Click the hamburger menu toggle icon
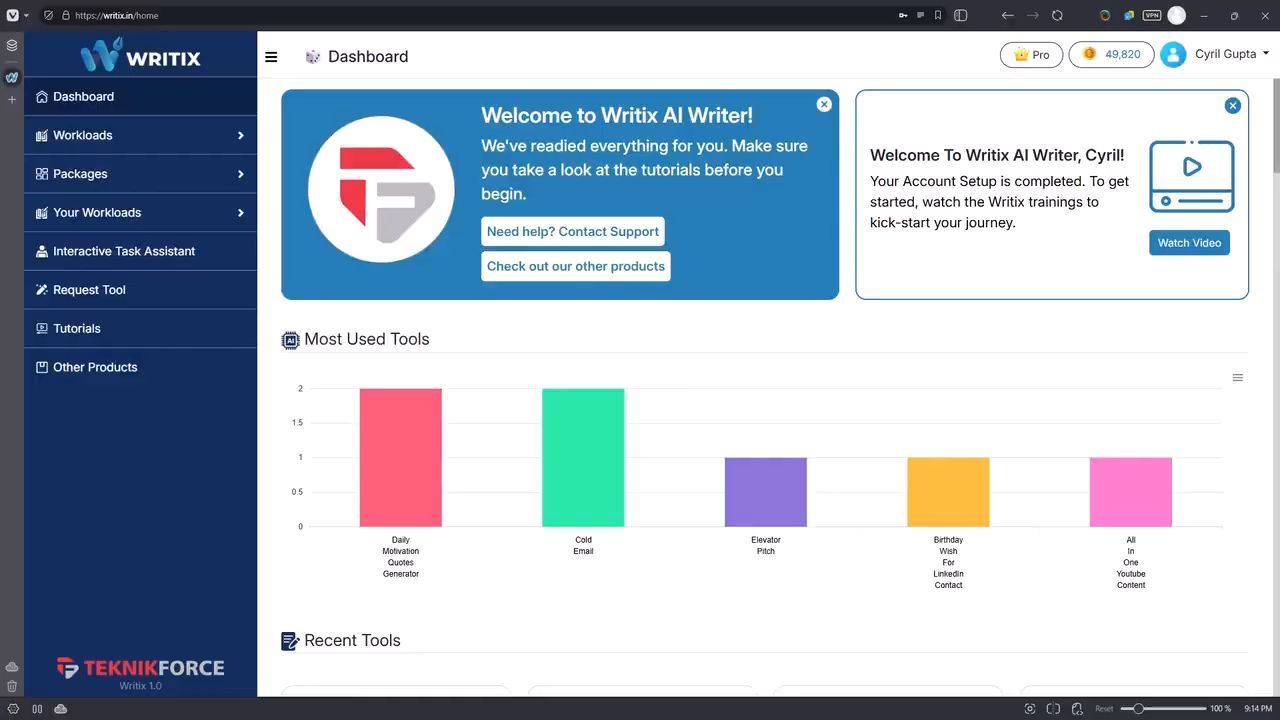 (x=271, y=57)
